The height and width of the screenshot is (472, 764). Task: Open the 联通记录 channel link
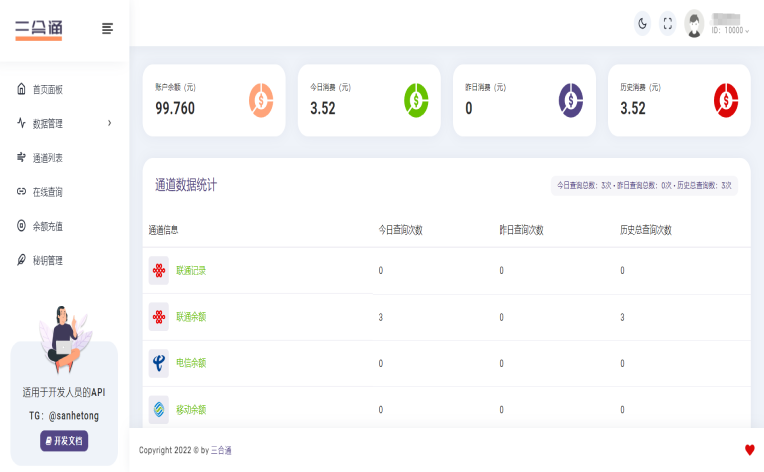pyautogui.click(x=191, y=271)
